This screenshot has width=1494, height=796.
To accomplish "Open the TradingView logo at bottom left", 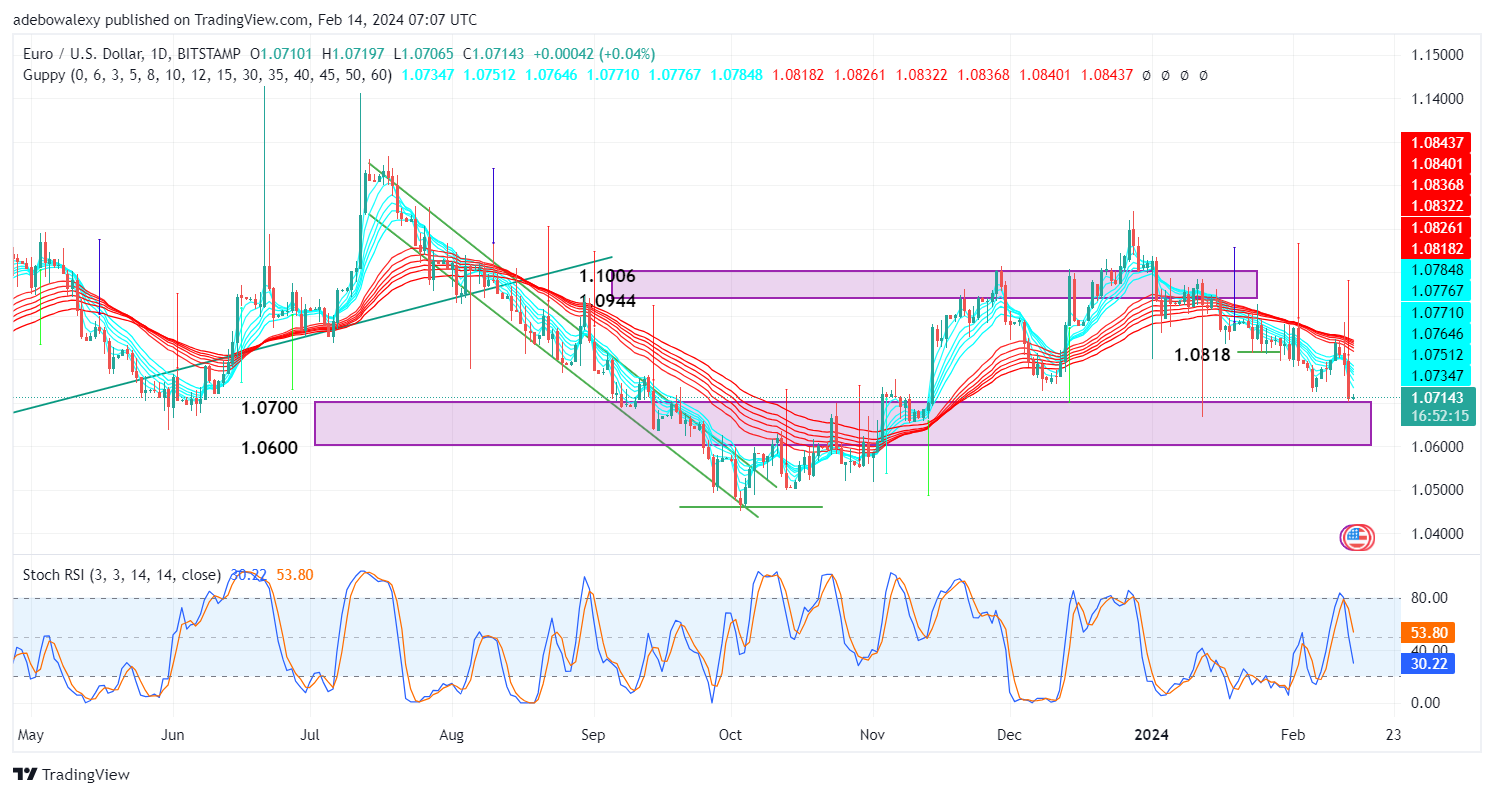I will tap(71, 774).
